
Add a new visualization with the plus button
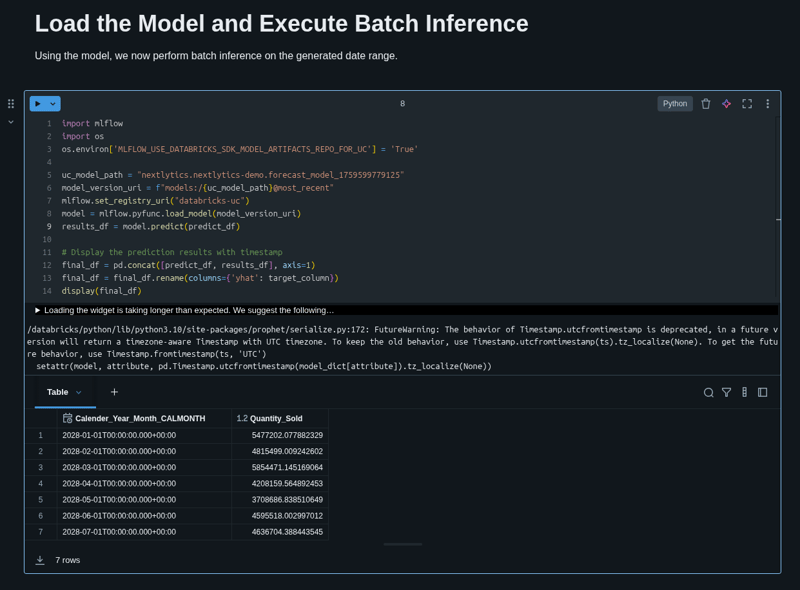pos(113,392)
